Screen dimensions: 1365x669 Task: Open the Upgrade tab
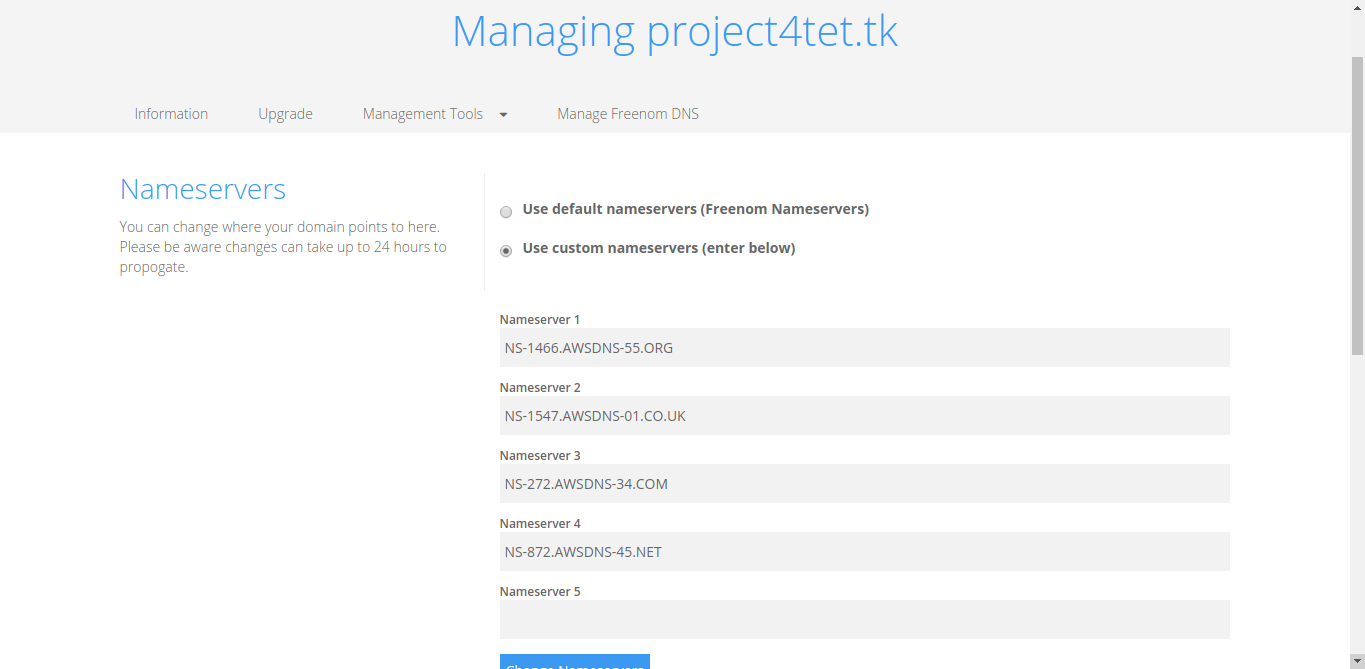tap(285, 114)
